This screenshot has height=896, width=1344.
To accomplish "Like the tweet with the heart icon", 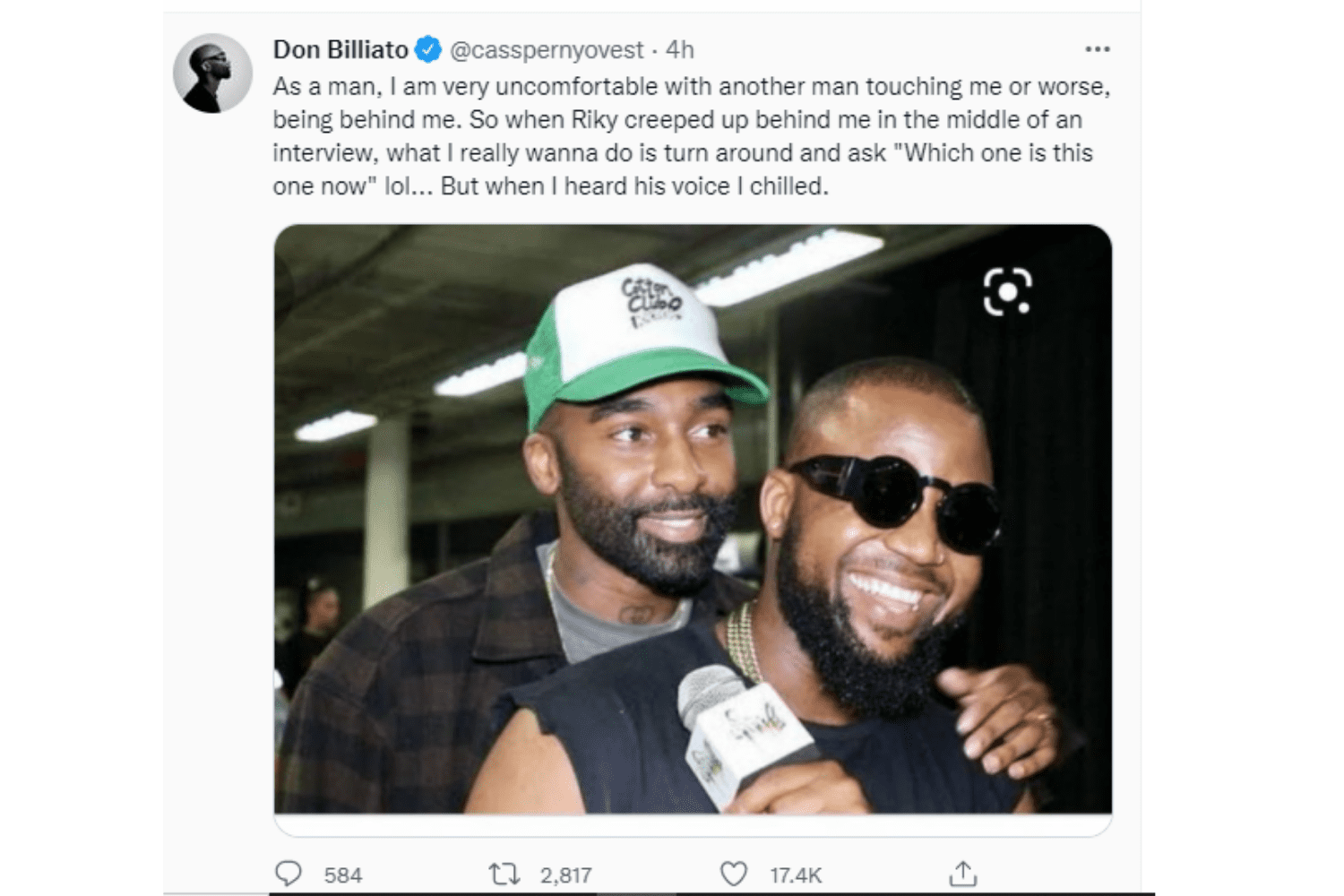I will click(x=734, y=874).
